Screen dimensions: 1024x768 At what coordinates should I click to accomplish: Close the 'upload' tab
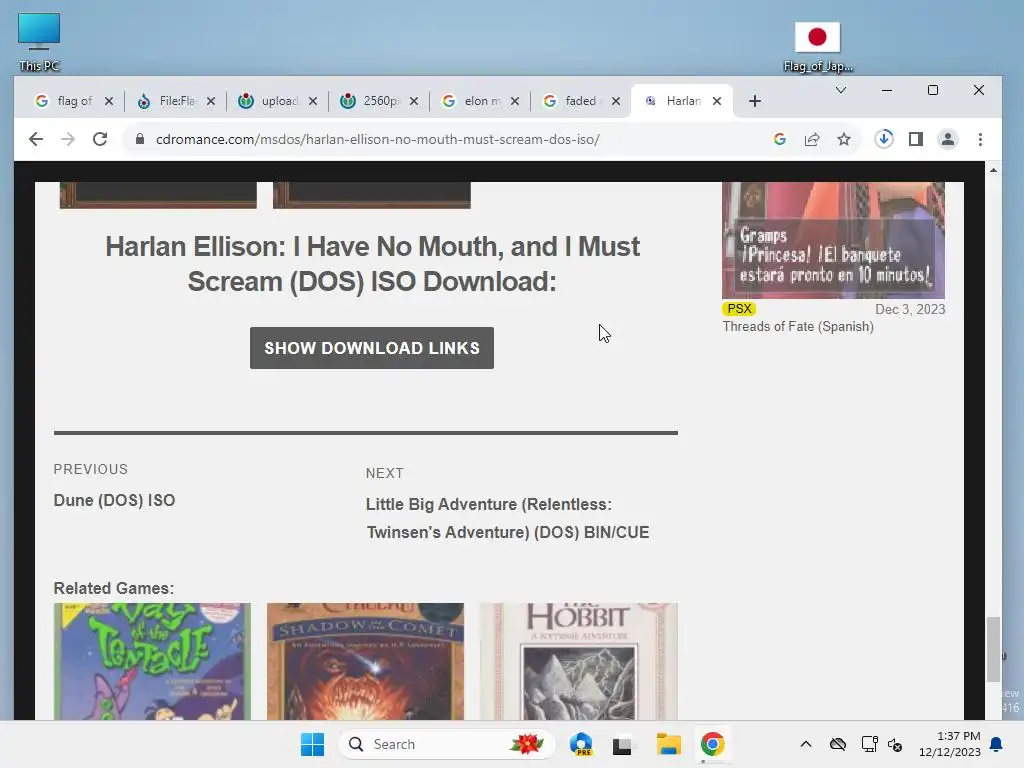click(313, 101)
